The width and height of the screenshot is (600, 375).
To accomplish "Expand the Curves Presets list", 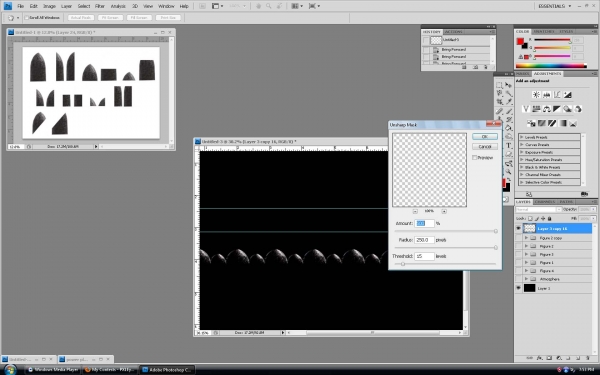I will [x=522, y=145].
